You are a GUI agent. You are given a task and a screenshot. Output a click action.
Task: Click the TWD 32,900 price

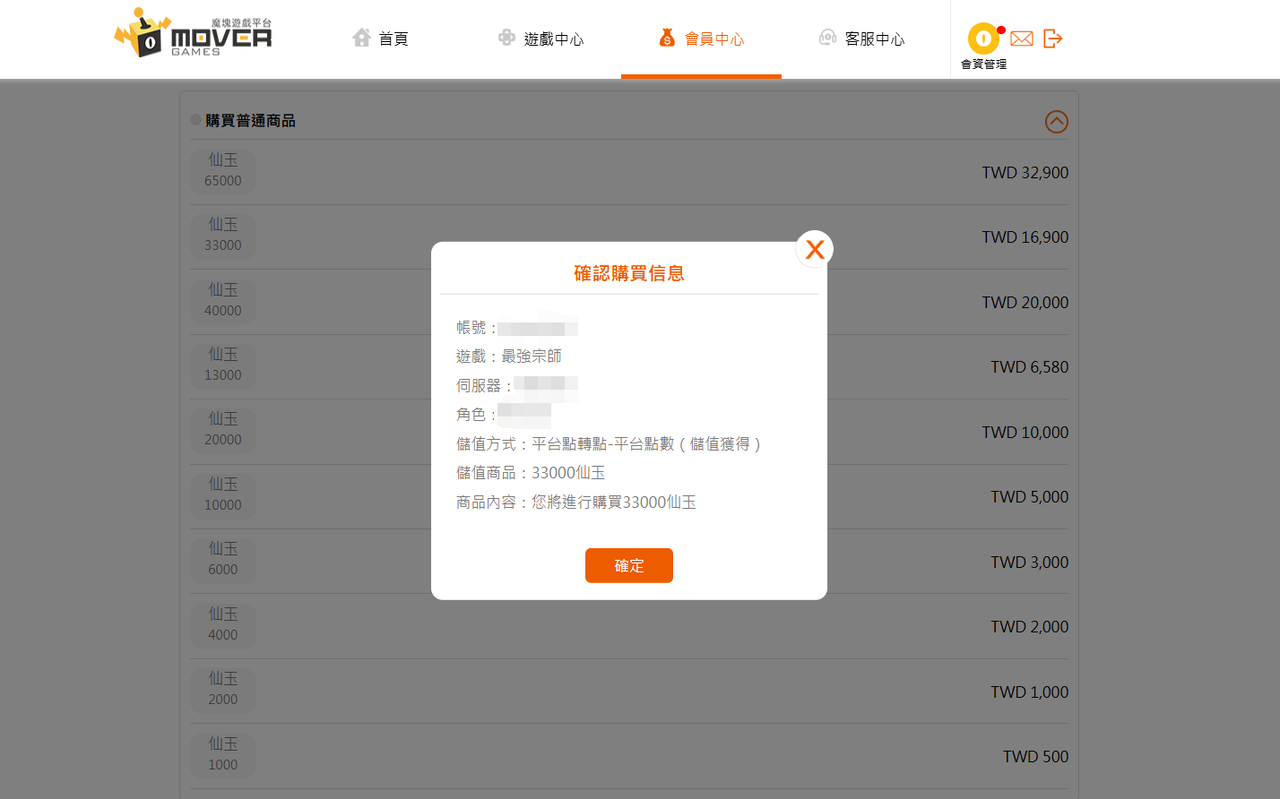click(x=1024, y=173)
